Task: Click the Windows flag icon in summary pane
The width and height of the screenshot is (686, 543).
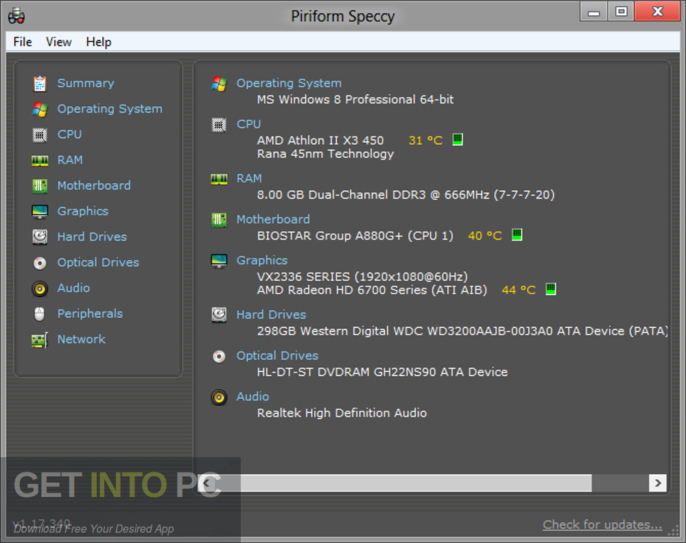Action: pos(219,84)
